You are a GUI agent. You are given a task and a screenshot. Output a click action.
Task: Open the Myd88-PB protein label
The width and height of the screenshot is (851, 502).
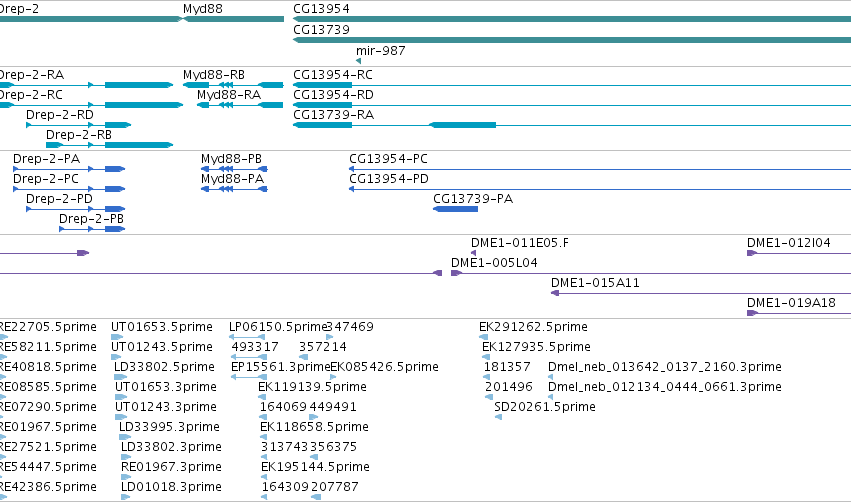point(231,158)
